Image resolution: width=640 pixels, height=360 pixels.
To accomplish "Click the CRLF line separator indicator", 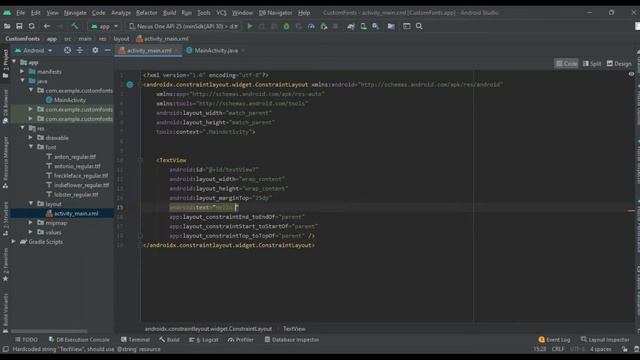I will pos(558,349).
